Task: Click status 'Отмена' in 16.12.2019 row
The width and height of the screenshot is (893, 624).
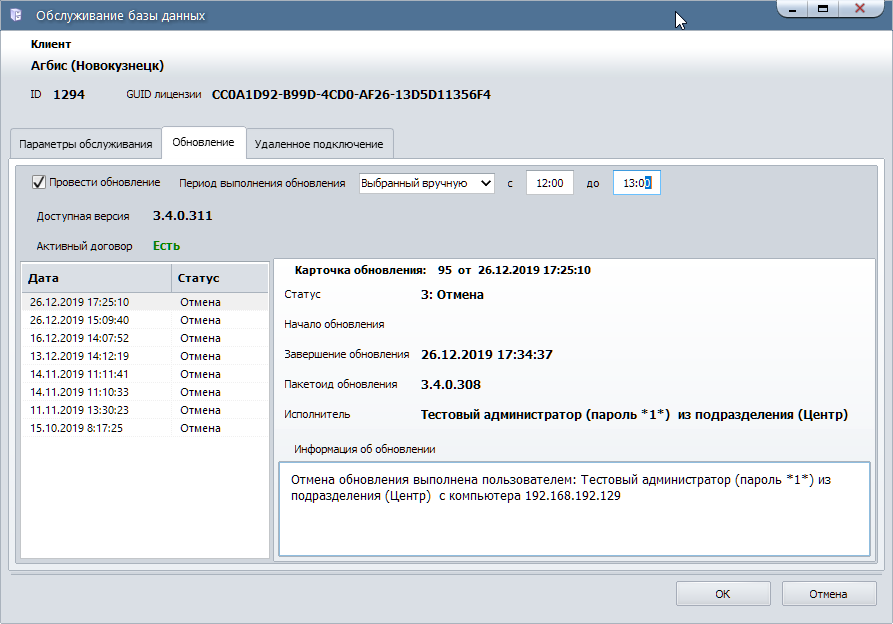Action: 200,338
